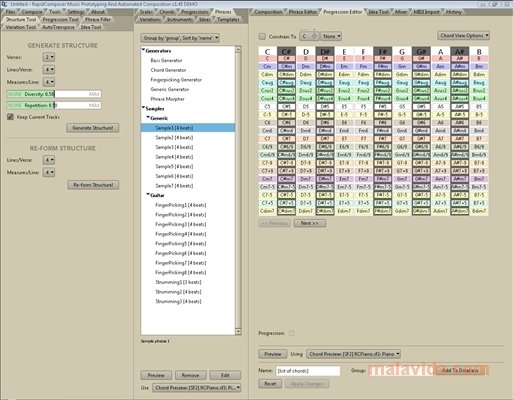This screenshot has height=400, width=513.
Task: Click the Re-form Structure! button
Action: (93, 185)
